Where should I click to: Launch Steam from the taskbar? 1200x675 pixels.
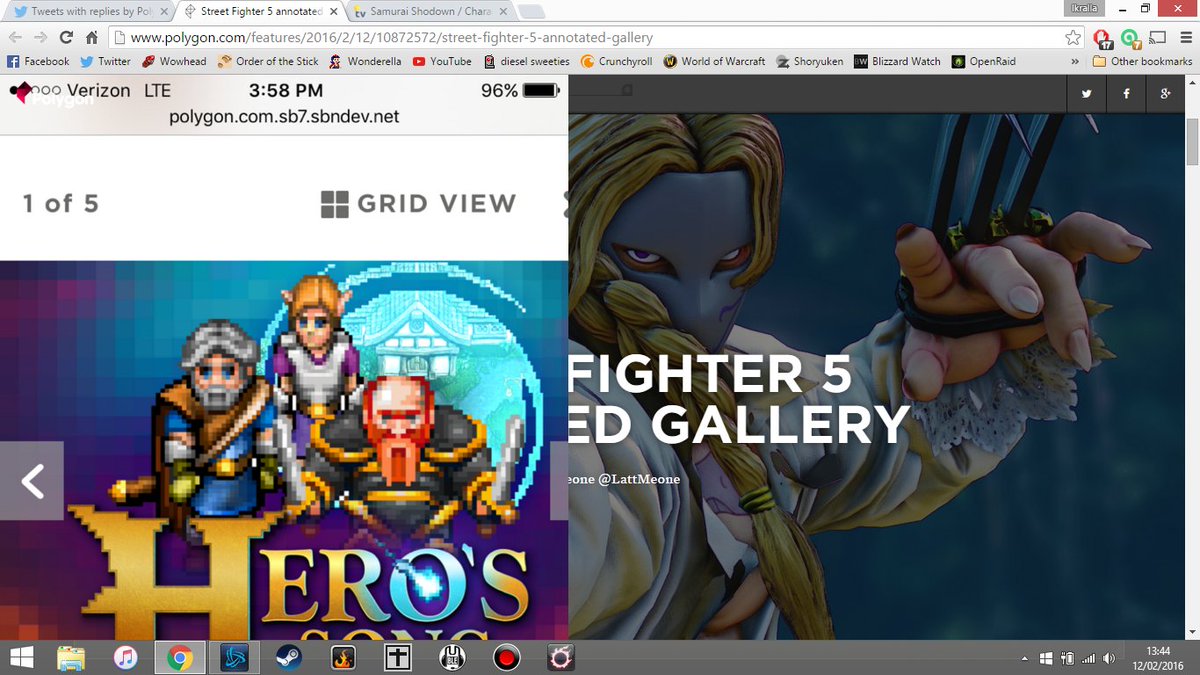click(x=288, y=657)
